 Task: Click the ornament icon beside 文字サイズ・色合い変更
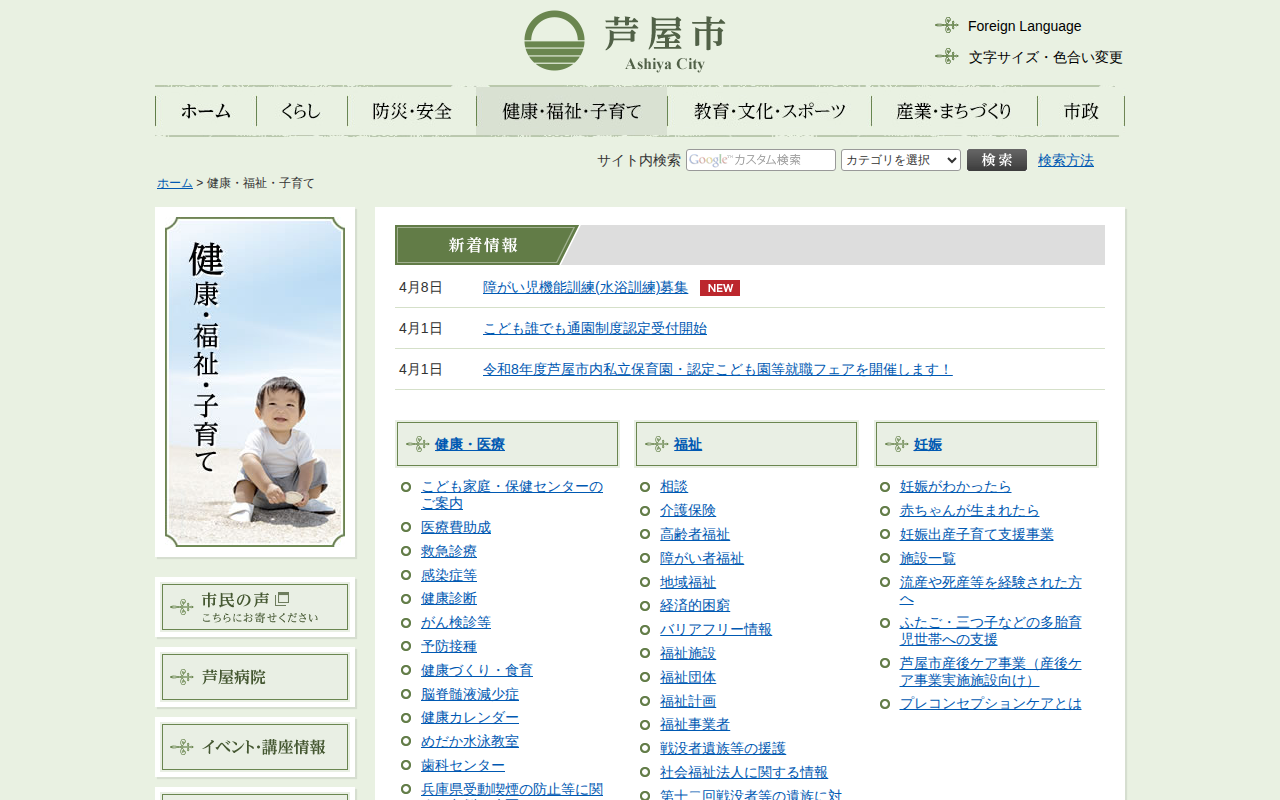click(946, 57)
